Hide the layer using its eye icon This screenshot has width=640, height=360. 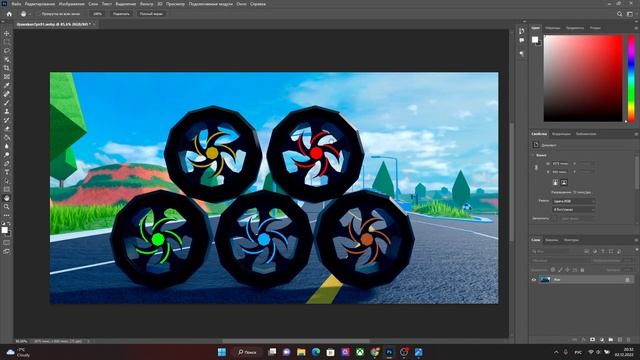[533, 280]
